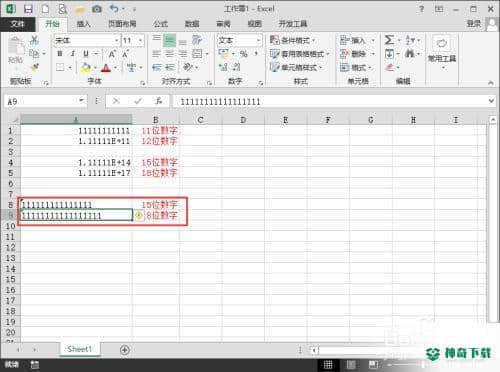The image size is (500, 372).
Task: Toggle underline formatting button
Action: [x=86, y=54]
